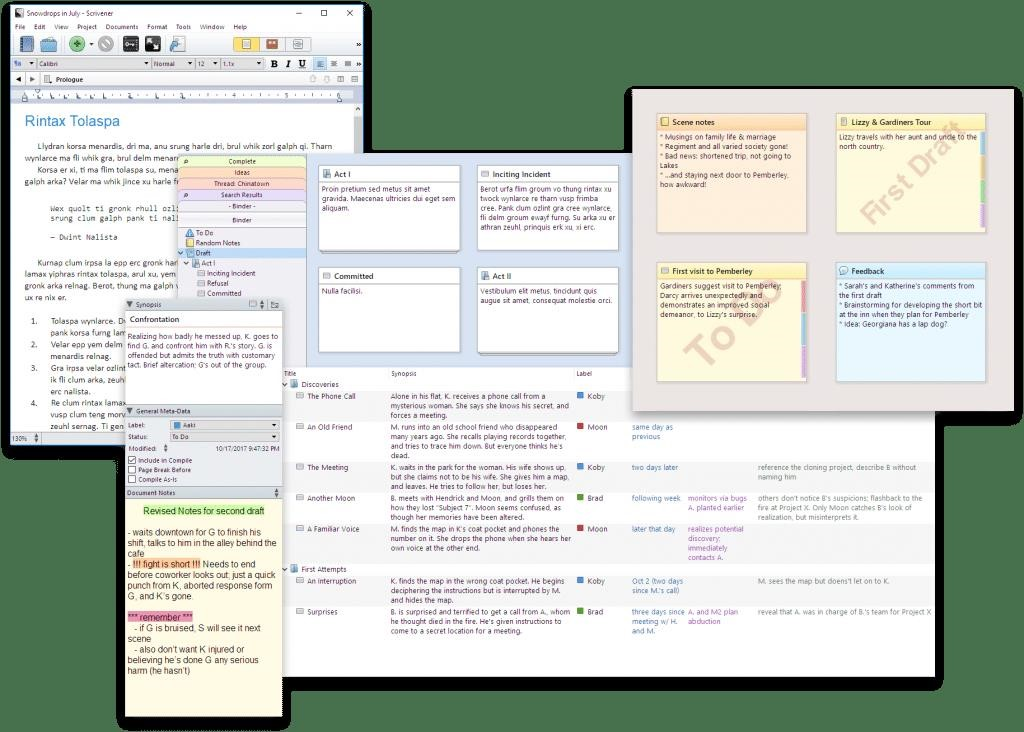This screenshot has width=1024, height=732.
Task: Open the dropdown arrow beside the add button
Action: click(91, 45)
